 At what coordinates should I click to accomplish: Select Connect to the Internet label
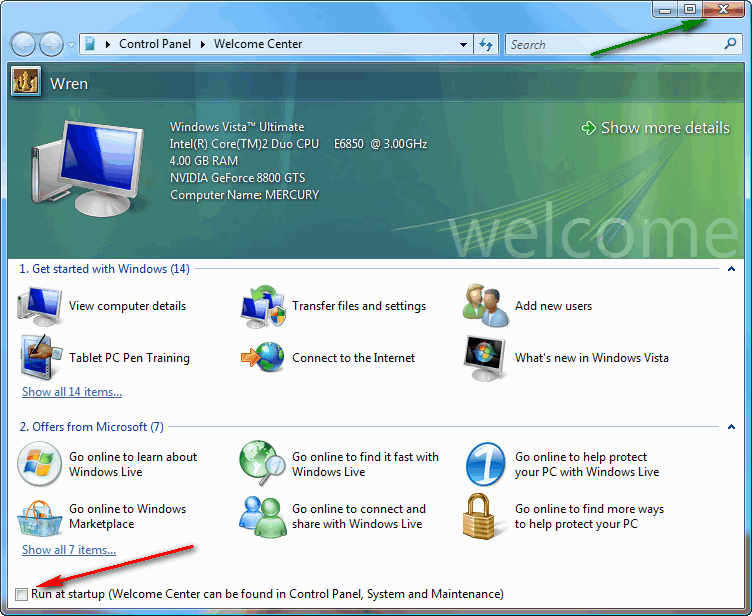[x=353, y=358]
